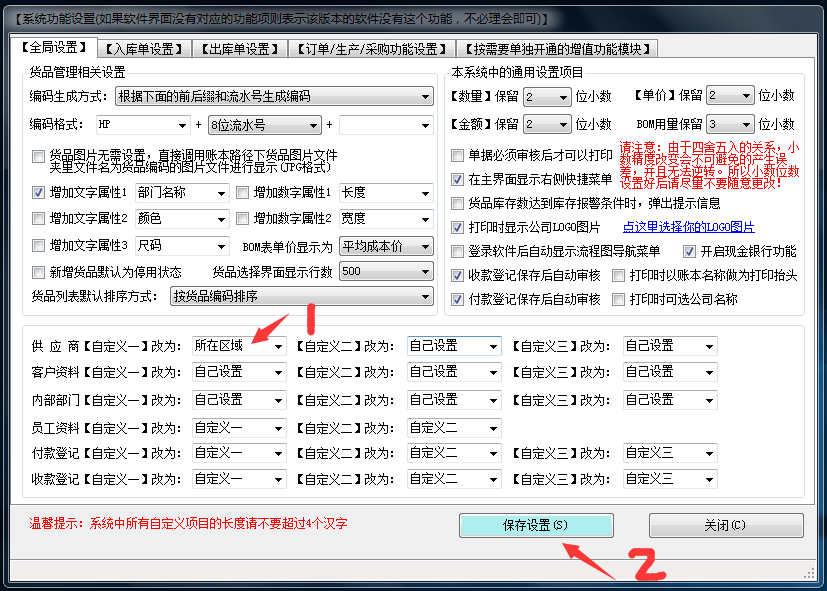
Task: Expand the BOM用量保留 decimal places dropdown
Action: (x=743, y=125)
